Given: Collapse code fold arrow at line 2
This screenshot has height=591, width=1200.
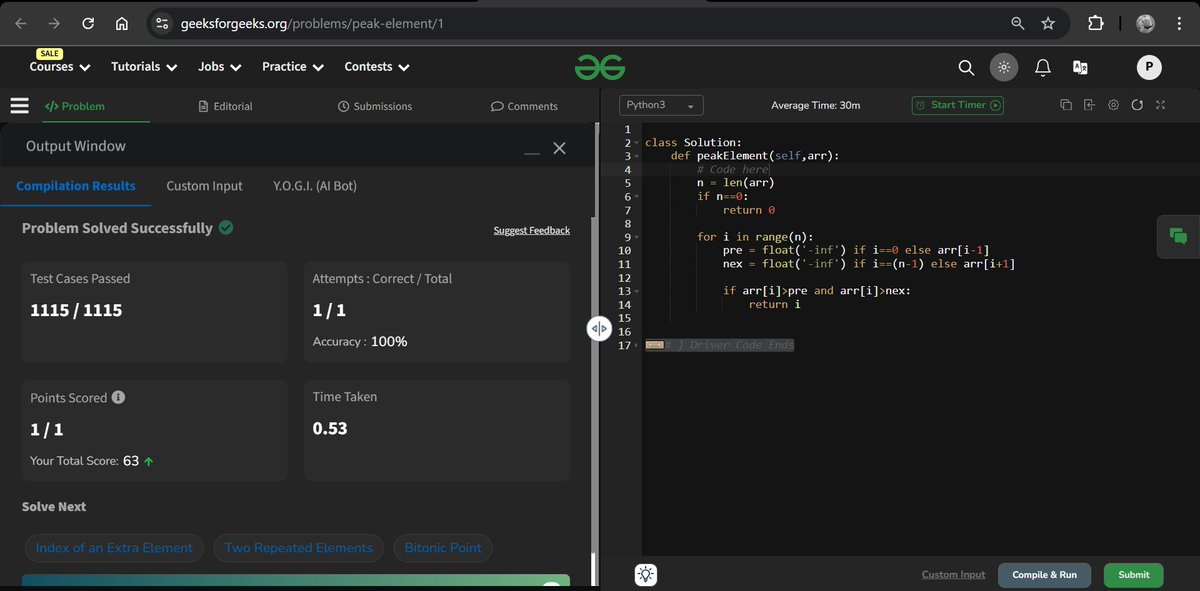Looking at the screenshot, I should [x=636, y=143].
